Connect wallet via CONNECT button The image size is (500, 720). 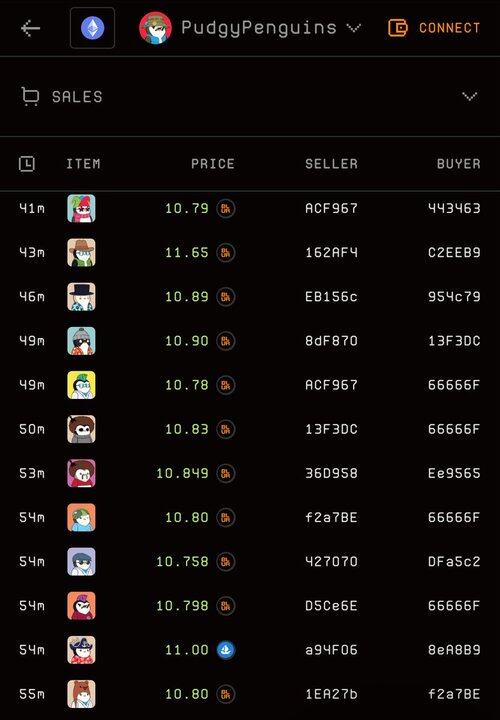(434, 28)
